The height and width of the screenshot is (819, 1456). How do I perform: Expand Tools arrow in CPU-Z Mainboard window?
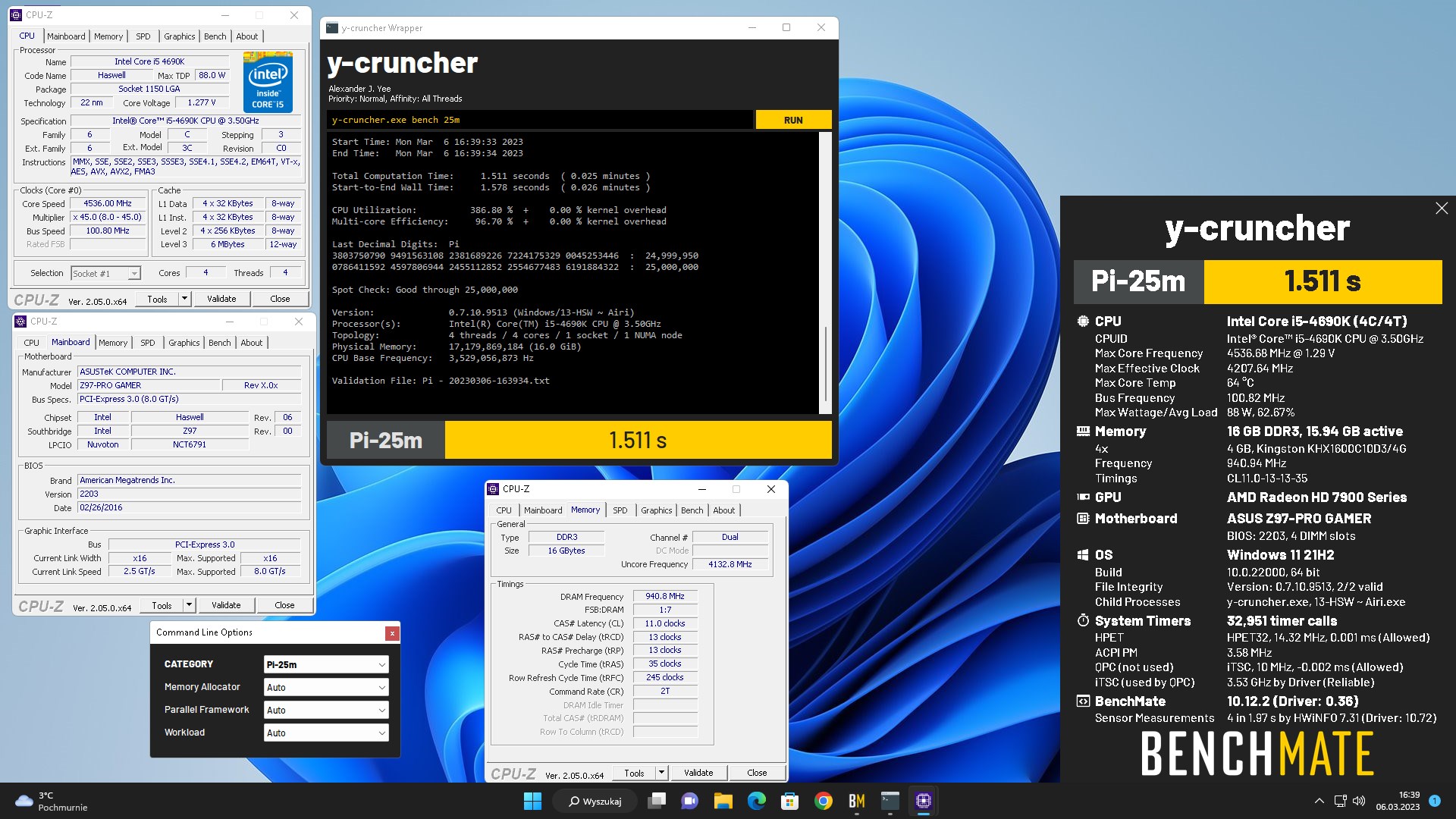coord(189,605)
